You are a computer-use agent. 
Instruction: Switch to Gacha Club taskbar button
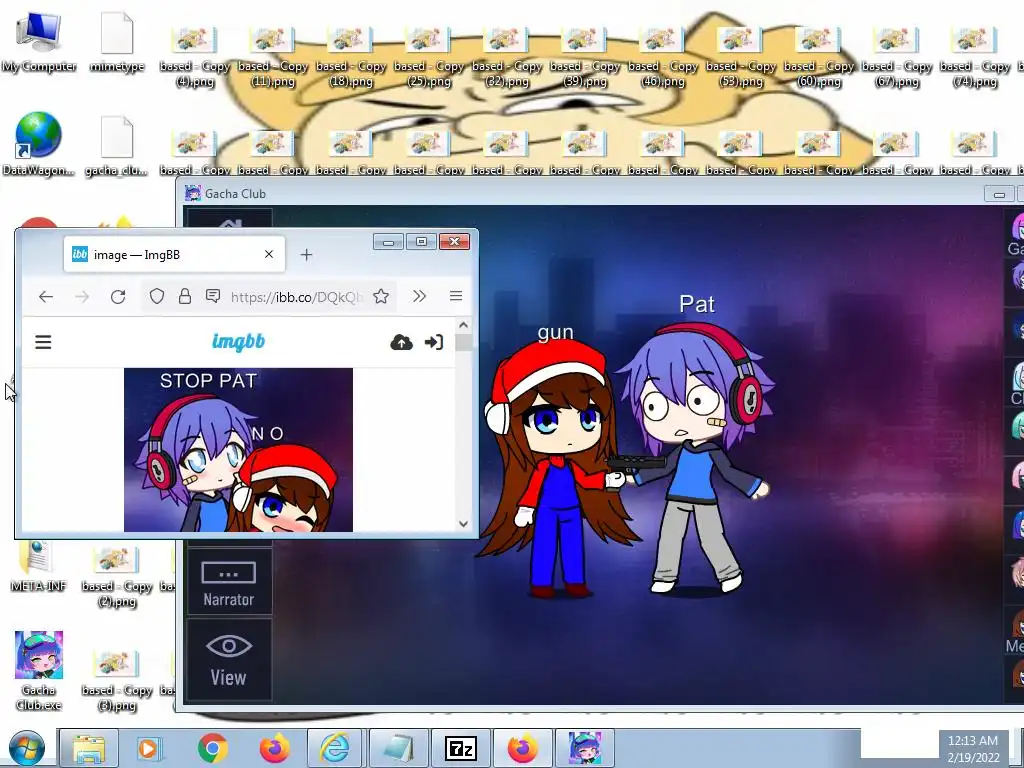tap(584, 748)
